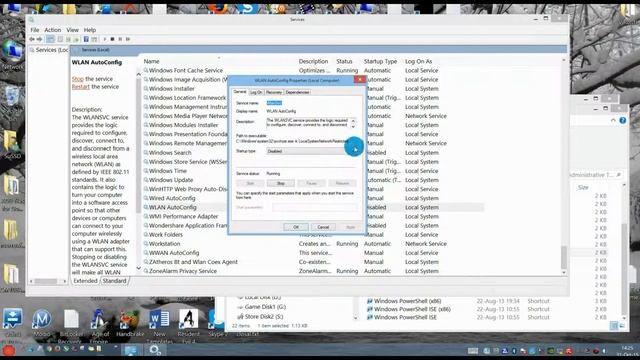Open the General tab in properties dialog
This screenshot has height=360, width=640.
tap(240, 92)
